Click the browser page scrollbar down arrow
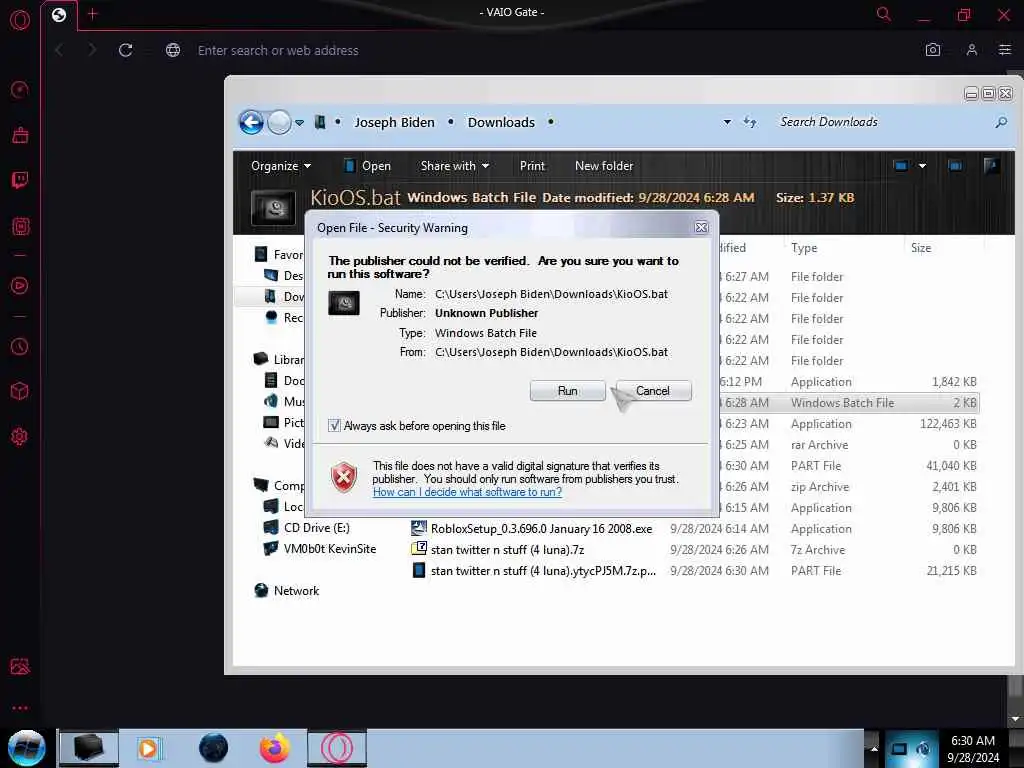 tap(1015, 718)
